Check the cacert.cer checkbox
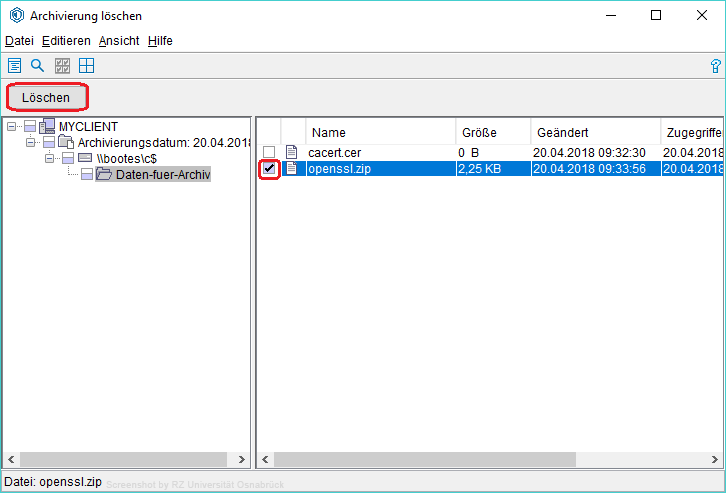 coord(269,152)
